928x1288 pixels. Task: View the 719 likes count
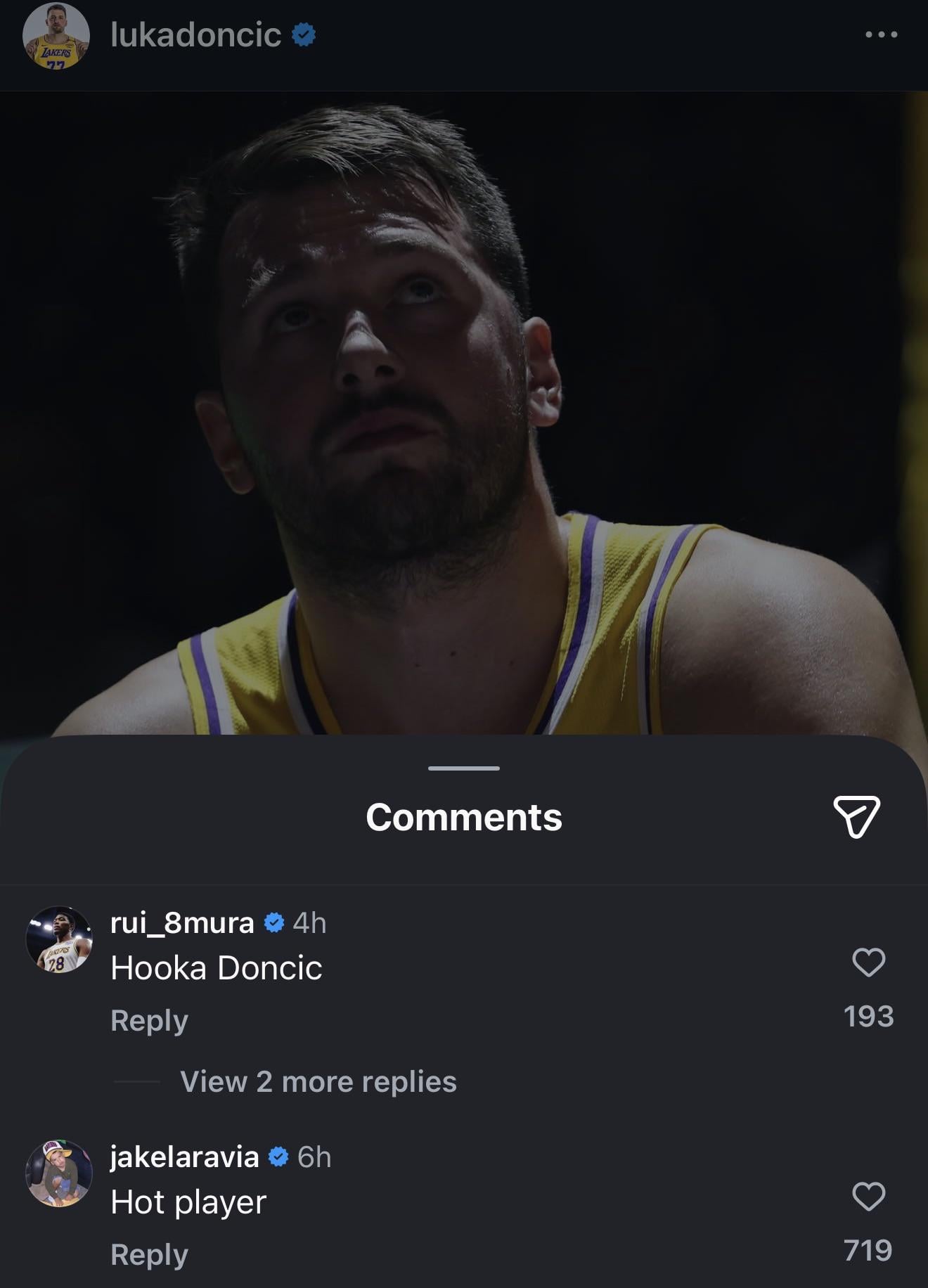tap(868, 1250)
